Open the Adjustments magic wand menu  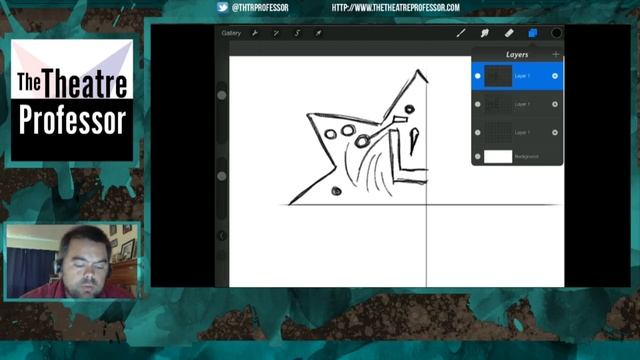[276, 33]
